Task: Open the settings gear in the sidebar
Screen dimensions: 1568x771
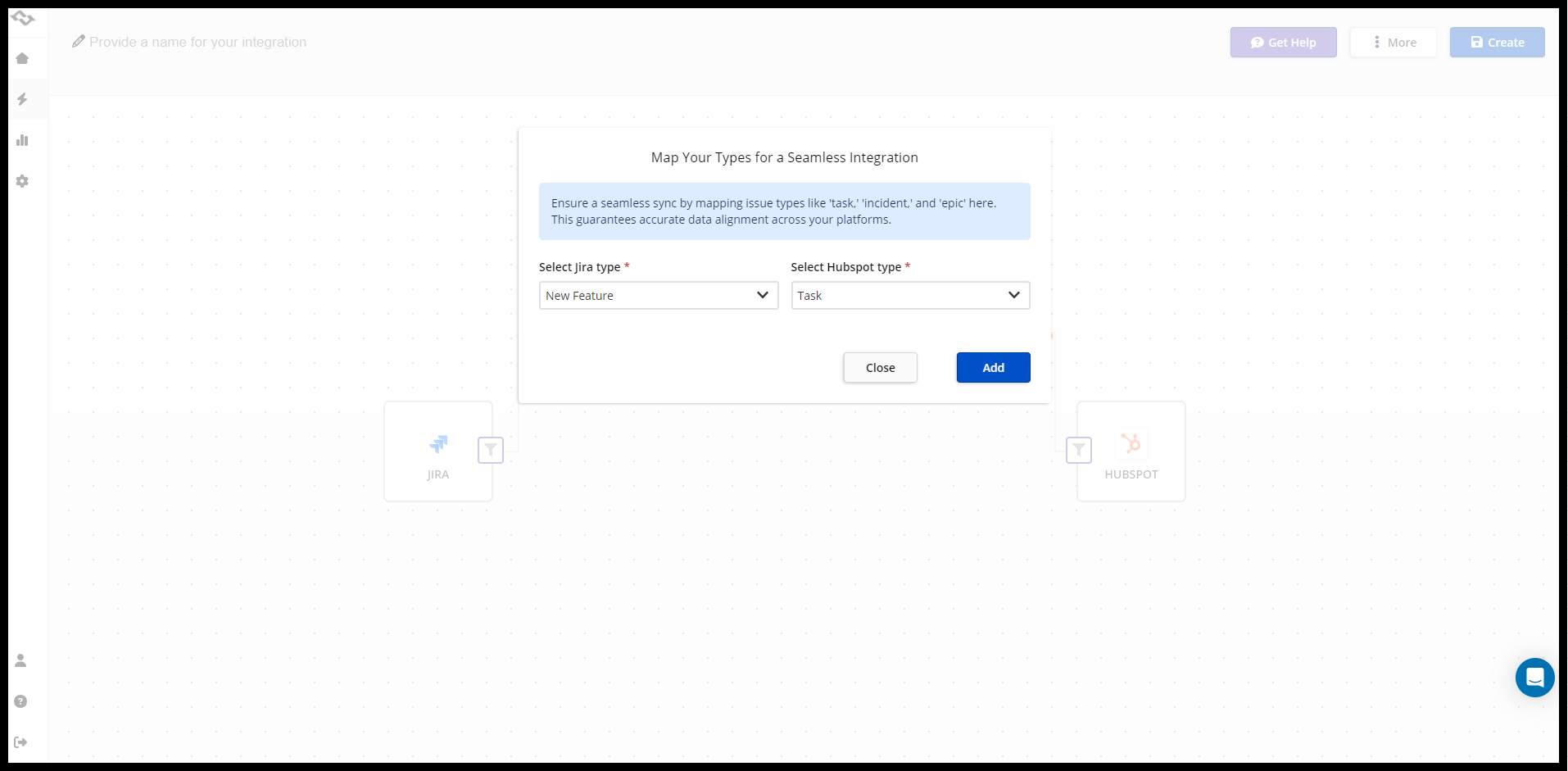Action: (x=22, y=181)
